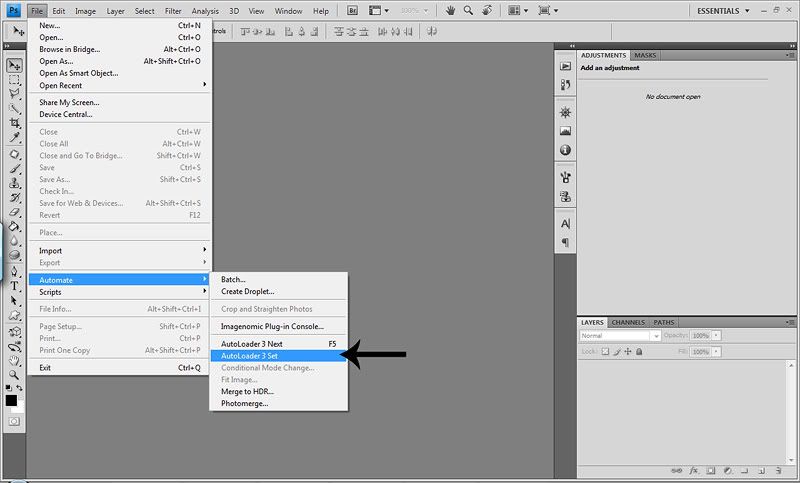Switch to the Masks tab
The height and width of the screenshot is (483, 800).
coord(645,55)
